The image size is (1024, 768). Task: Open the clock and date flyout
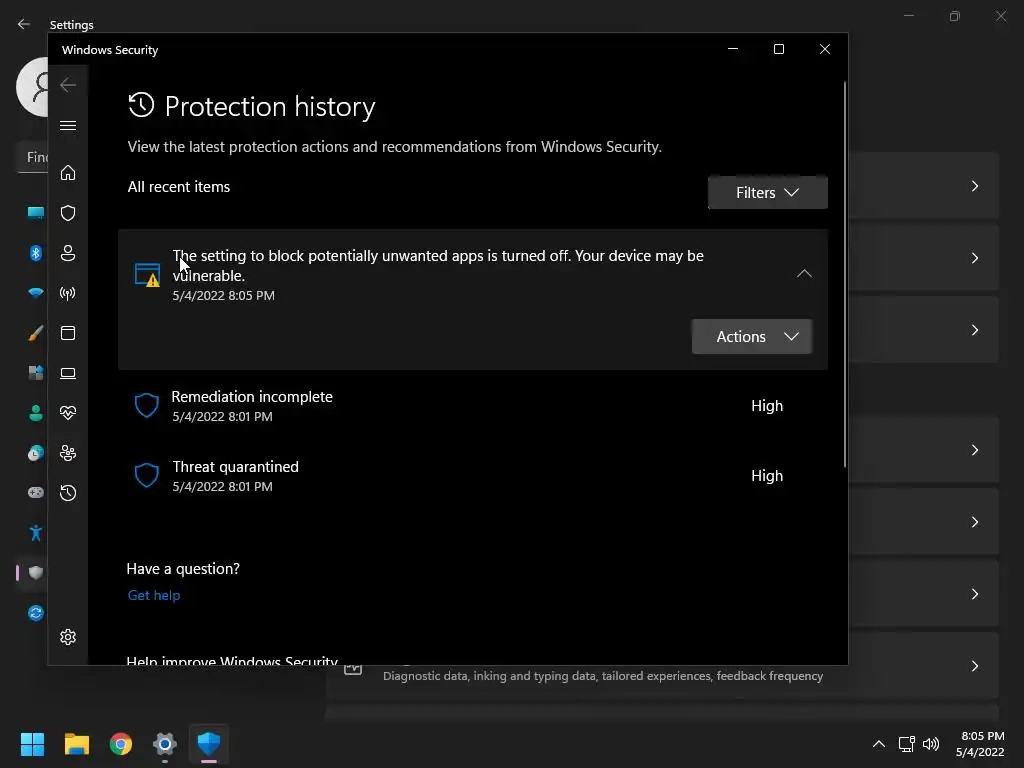tap(980, 744)
